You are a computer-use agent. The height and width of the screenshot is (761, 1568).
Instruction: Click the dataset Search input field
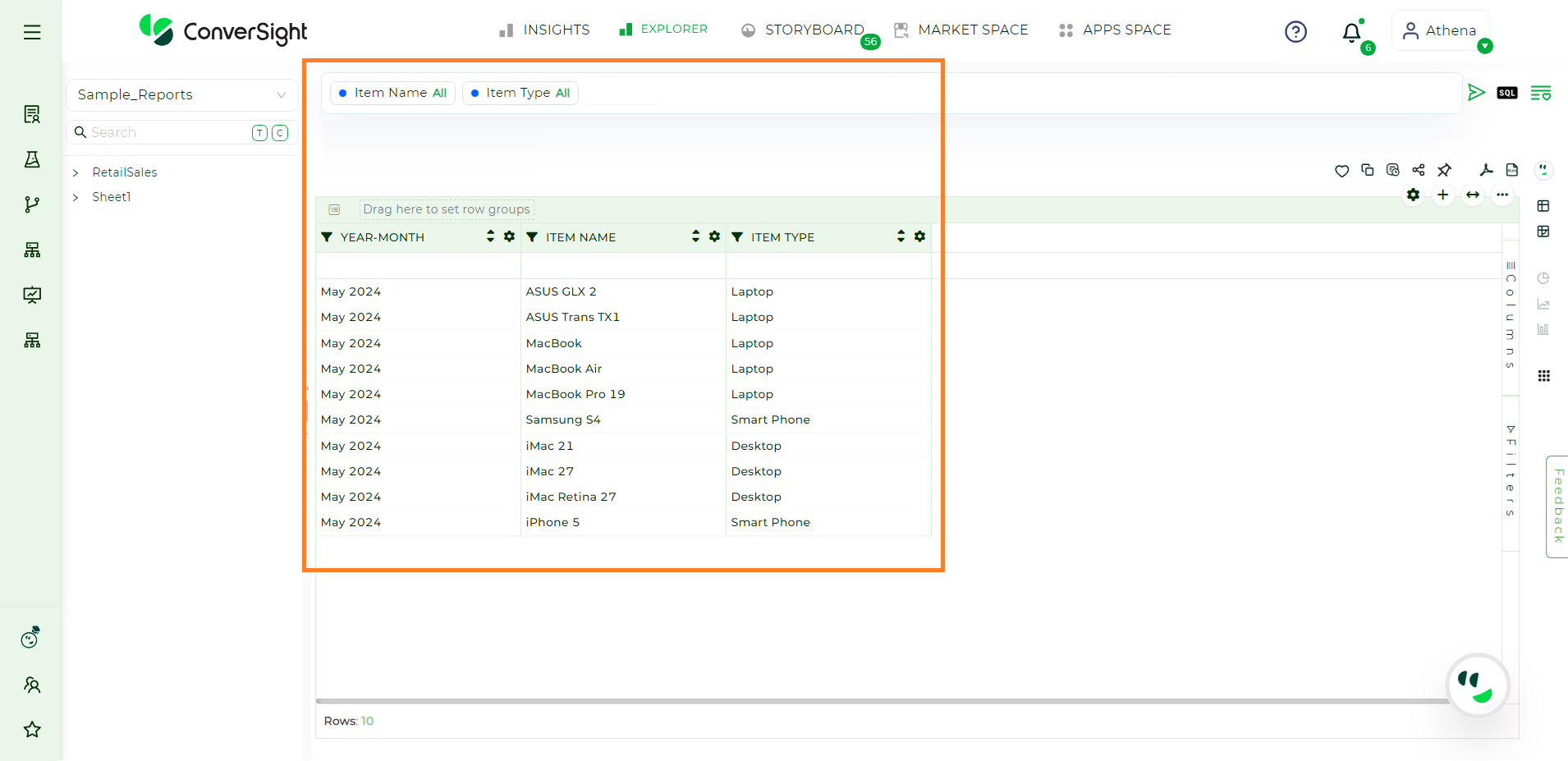point(164,133)
